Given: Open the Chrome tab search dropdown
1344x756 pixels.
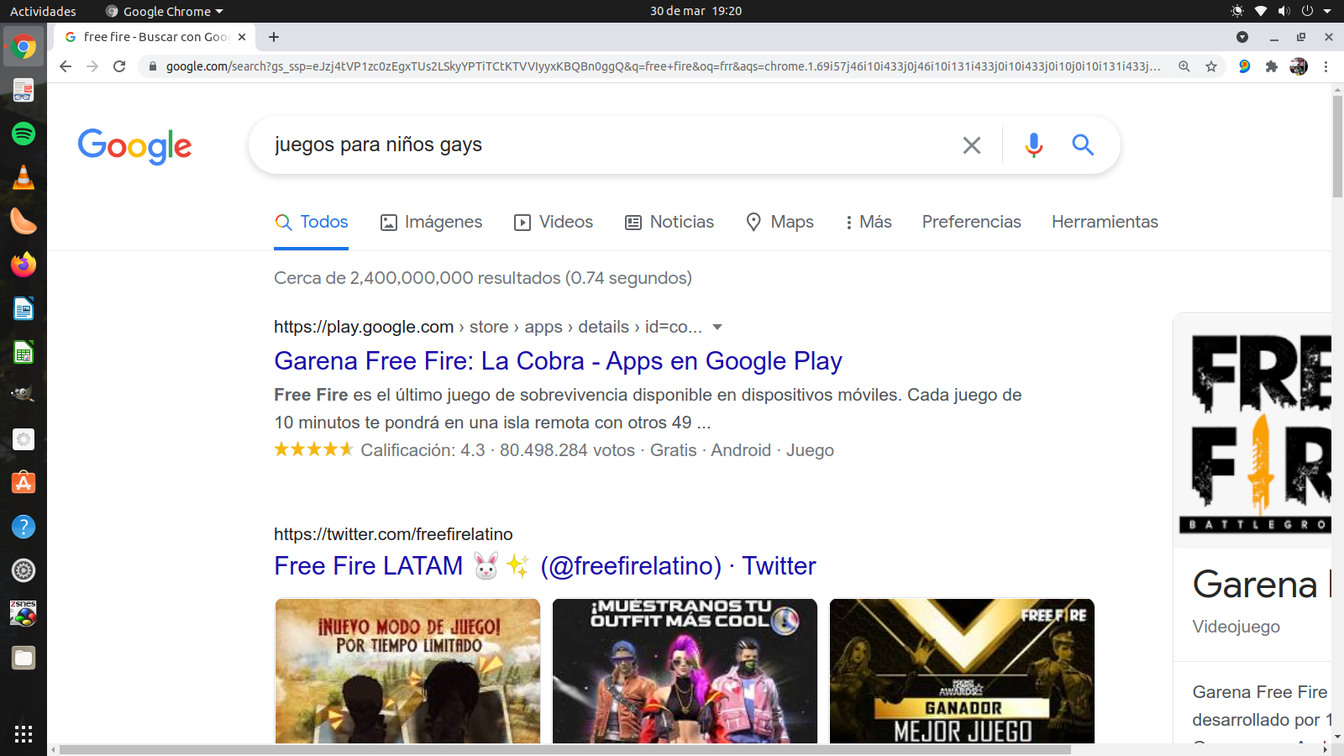Looking at the screenshot, I should [x=1242, y=37].
